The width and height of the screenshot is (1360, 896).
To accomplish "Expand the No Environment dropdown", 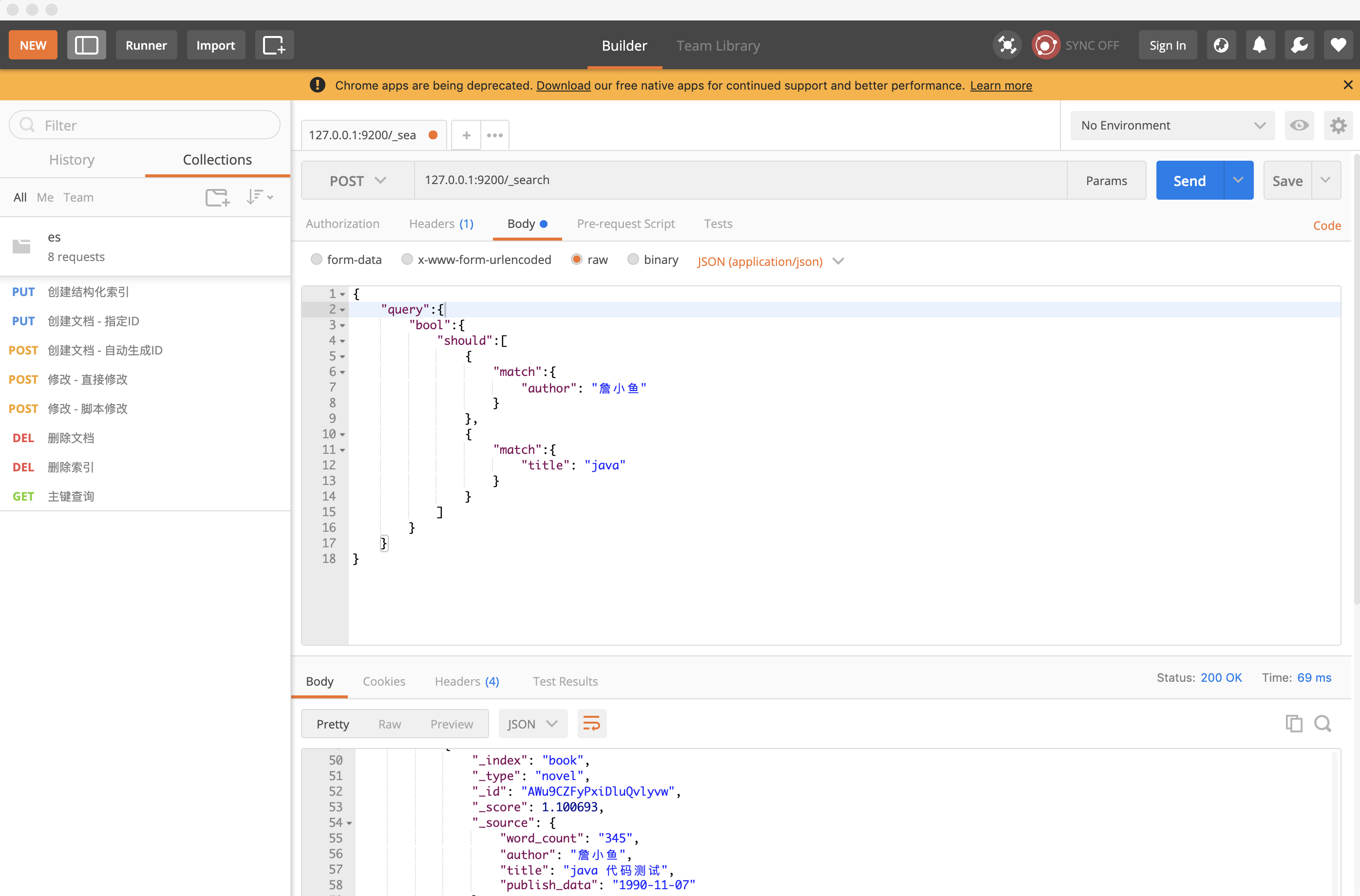I will coord(1171,125).
